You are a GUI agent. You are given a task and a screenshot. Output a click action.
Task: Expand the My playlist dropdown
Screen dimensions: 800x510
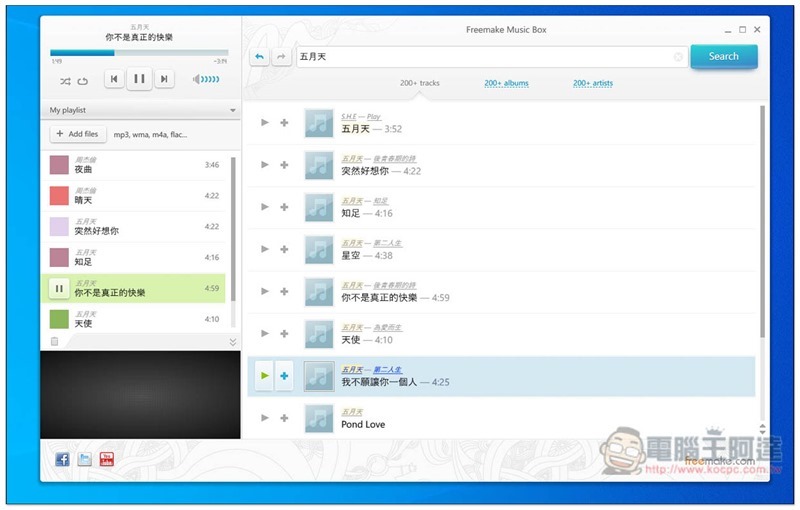(x=232, y=110)
